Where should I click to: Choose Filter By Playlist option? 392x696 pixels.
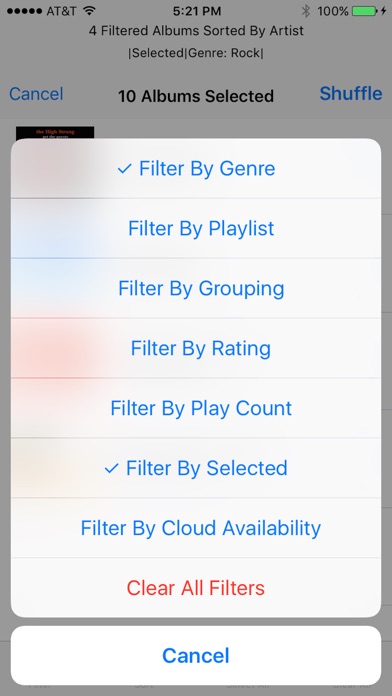(x=196, y=228)
